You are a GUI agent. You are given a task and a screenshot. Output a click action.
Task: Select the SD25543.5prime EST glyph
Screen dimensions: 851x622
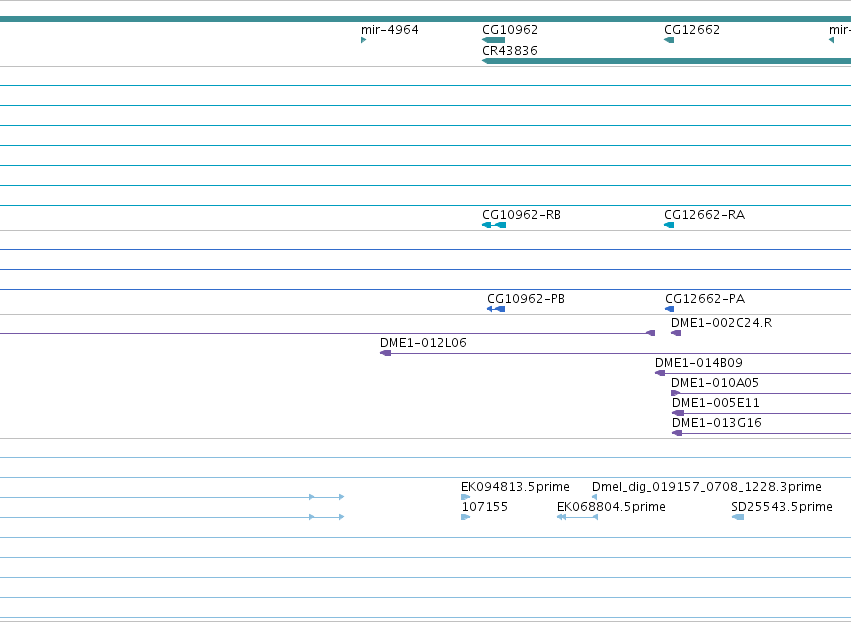point(738,517)
